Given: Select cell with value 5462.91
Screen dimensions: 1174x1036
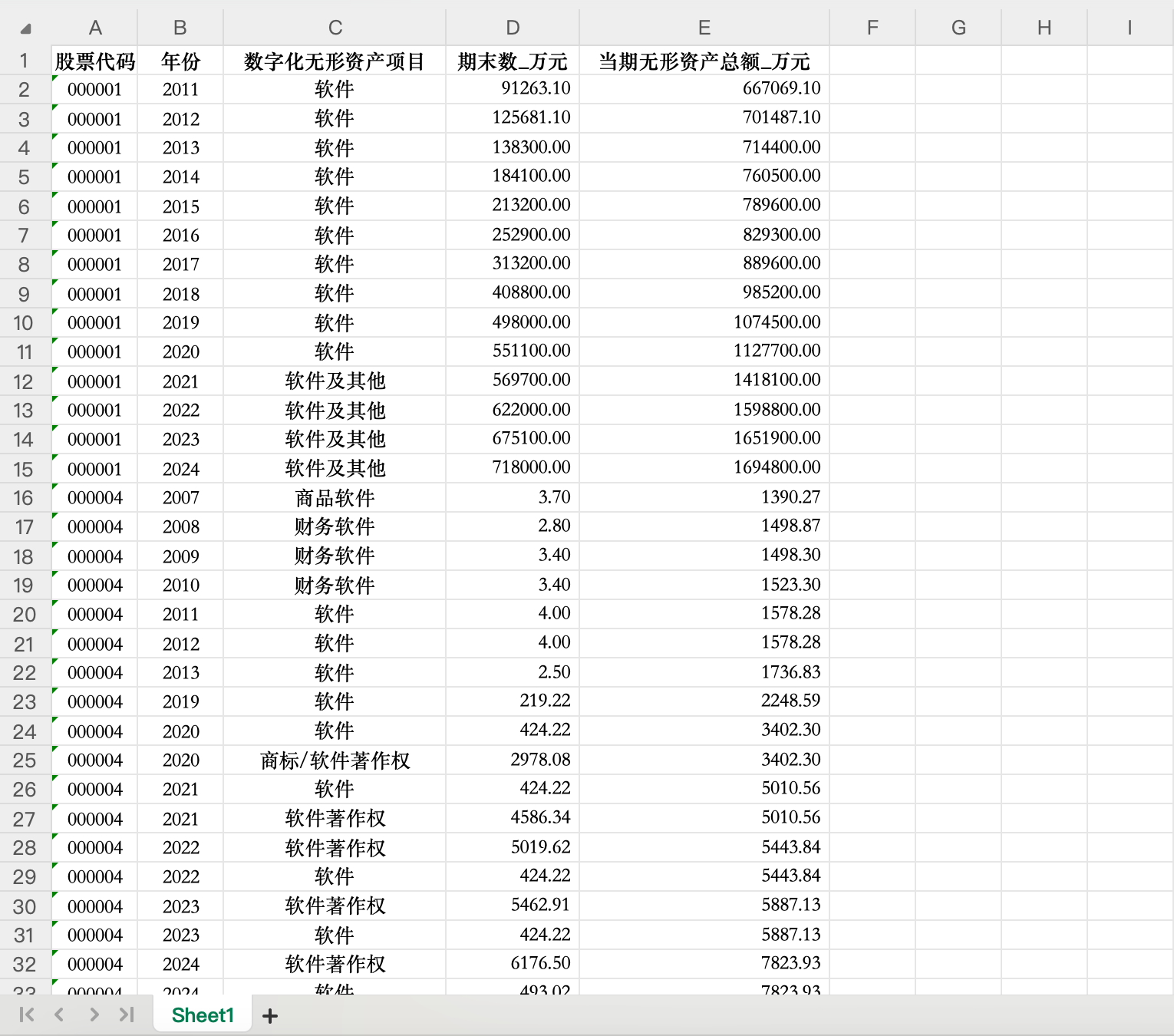Looking at the screenshot, I should point(513,906).
